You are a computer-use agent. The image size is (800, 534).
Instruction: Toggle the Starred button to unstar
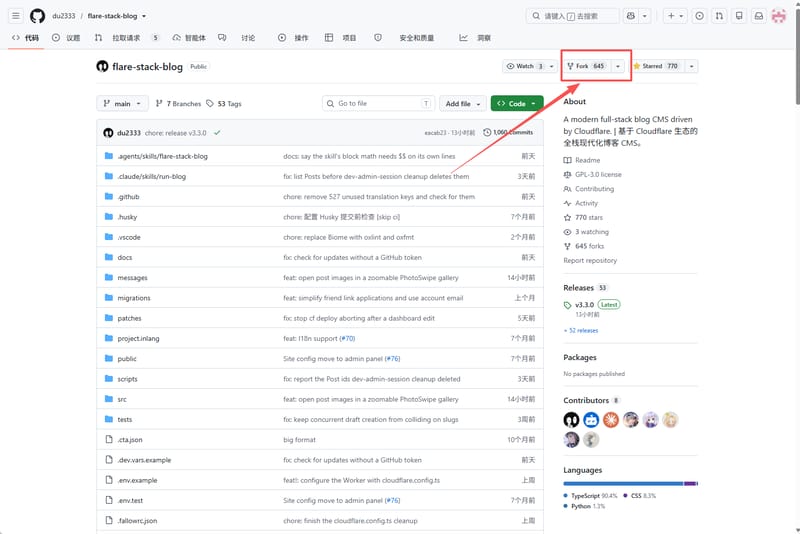coord(656,66)
